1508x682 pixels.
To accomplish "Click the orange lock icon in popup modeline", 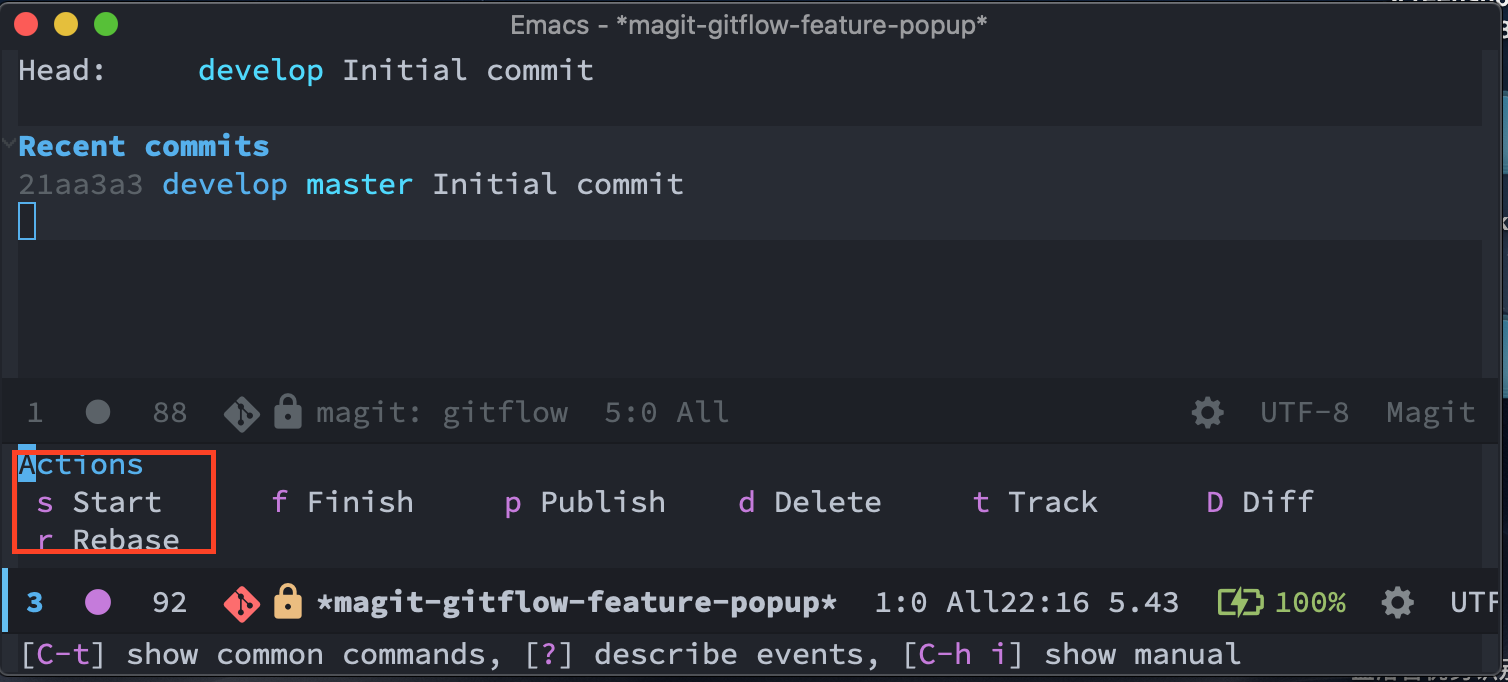I will pyautogui.click(x=288, y=601).
